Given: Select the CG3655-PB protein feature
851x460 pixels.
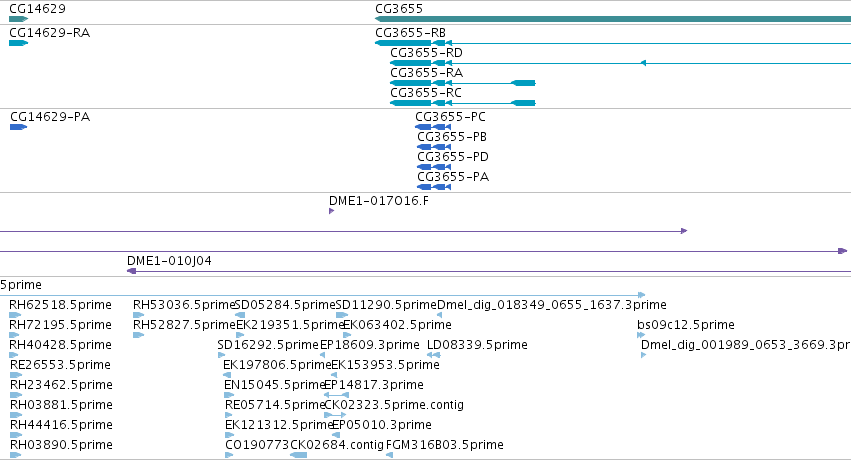Looking at the screenshot, I should coord(434,147).
